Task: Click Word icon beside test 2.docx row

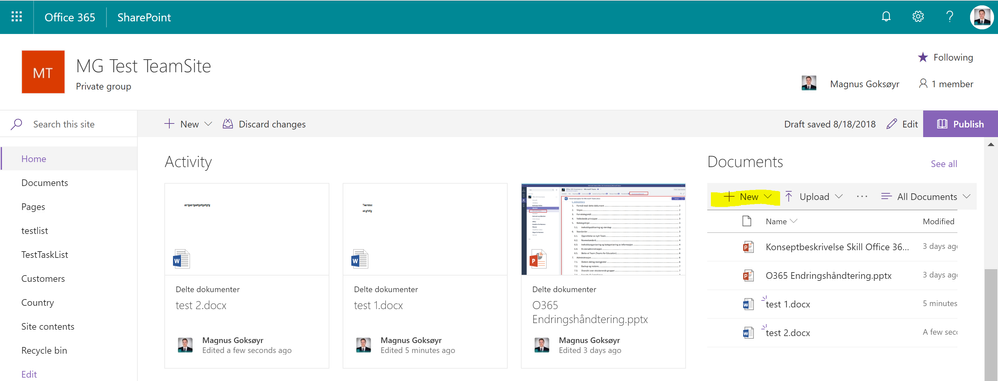Action: 748,332
